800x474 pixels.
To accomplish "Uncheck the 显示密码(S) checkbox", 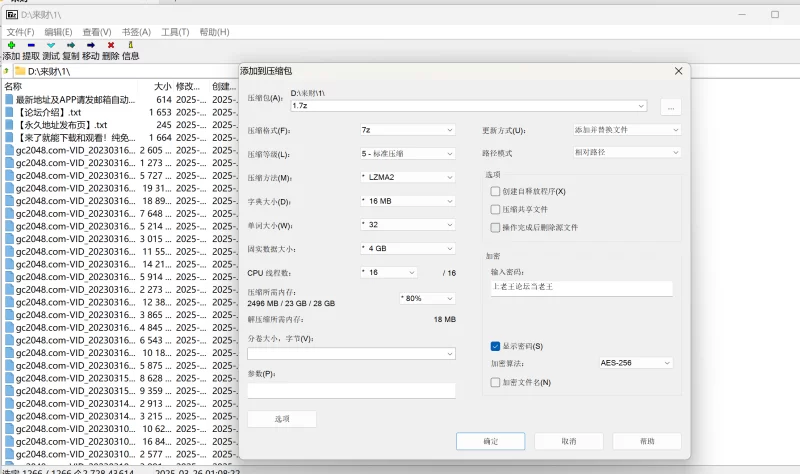I will click(495, 346).
